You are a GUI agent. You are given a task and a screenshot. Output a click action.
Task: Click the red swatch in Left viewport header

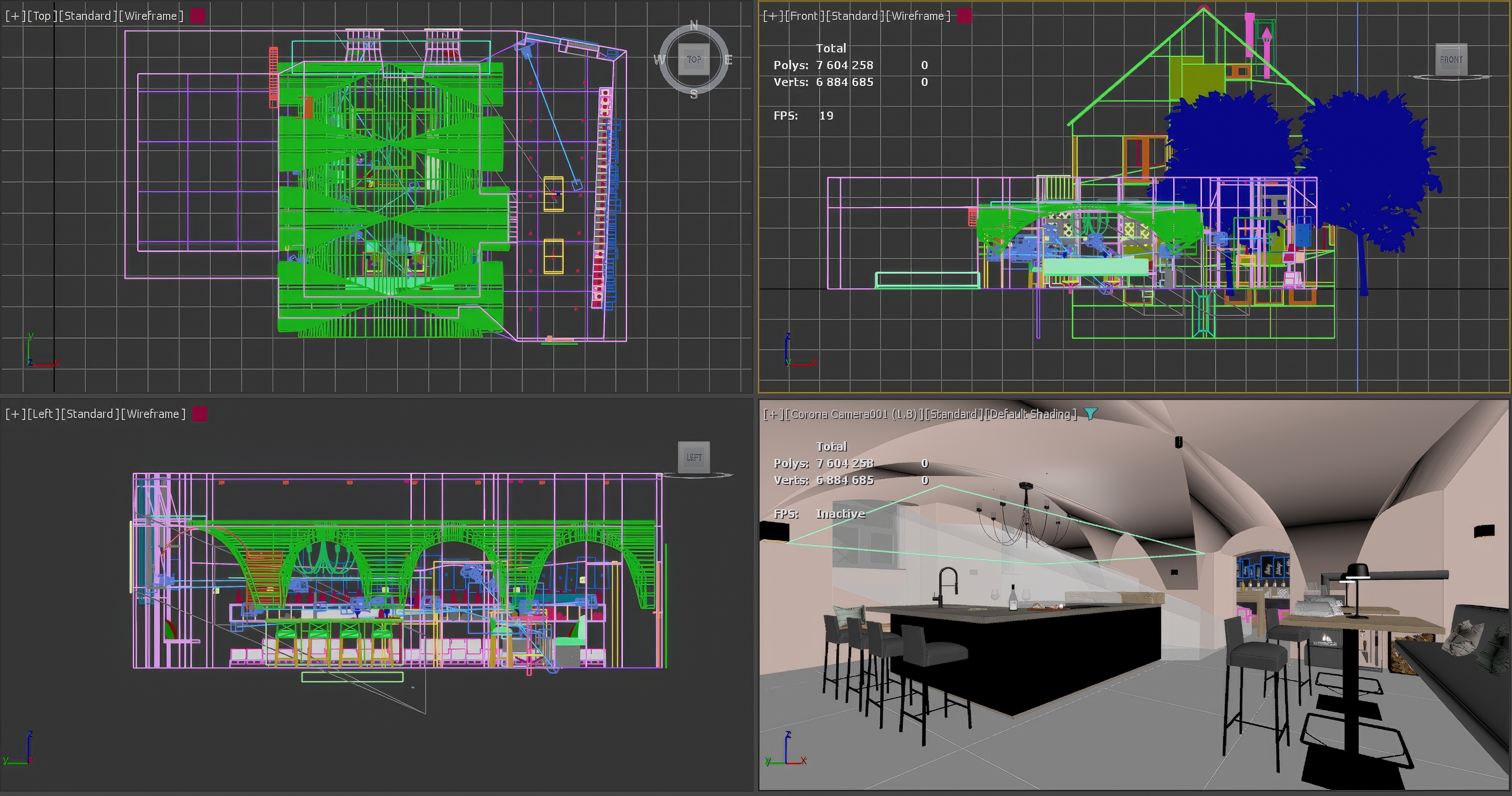(200, 414)
